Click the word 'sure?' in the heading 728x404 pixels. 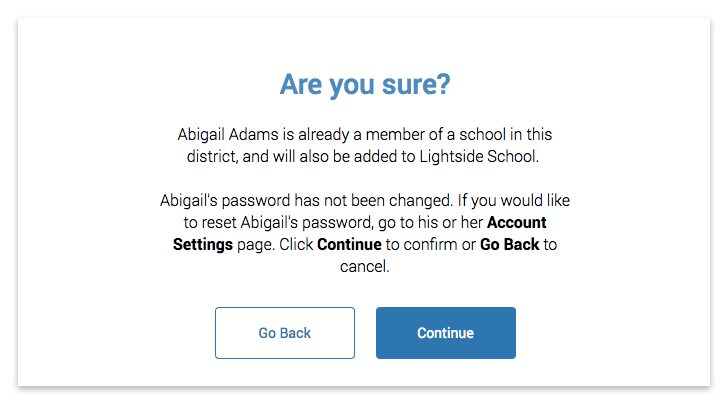tap(416, 85)
